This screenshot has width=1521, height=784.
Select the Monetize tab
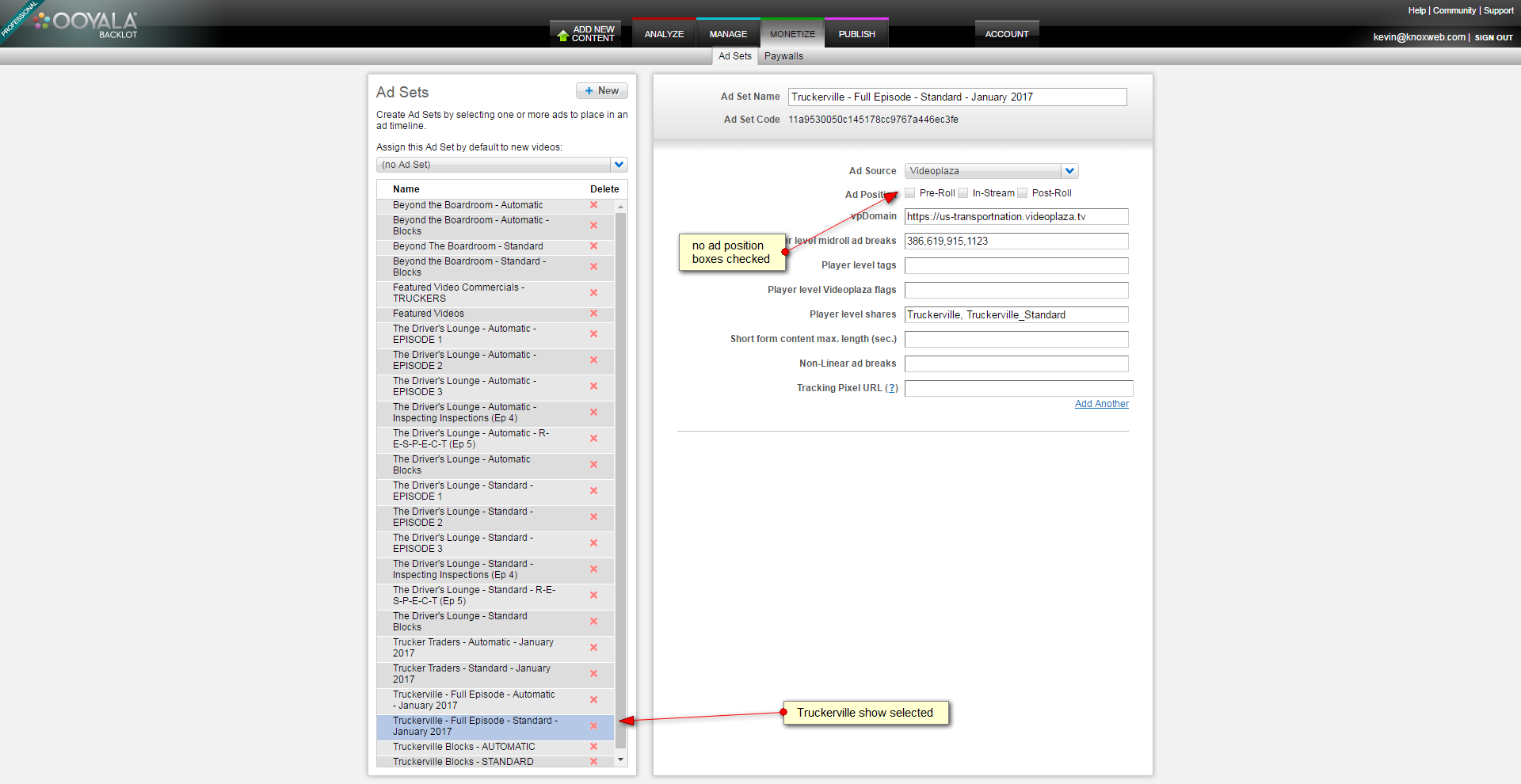[792, 34]
